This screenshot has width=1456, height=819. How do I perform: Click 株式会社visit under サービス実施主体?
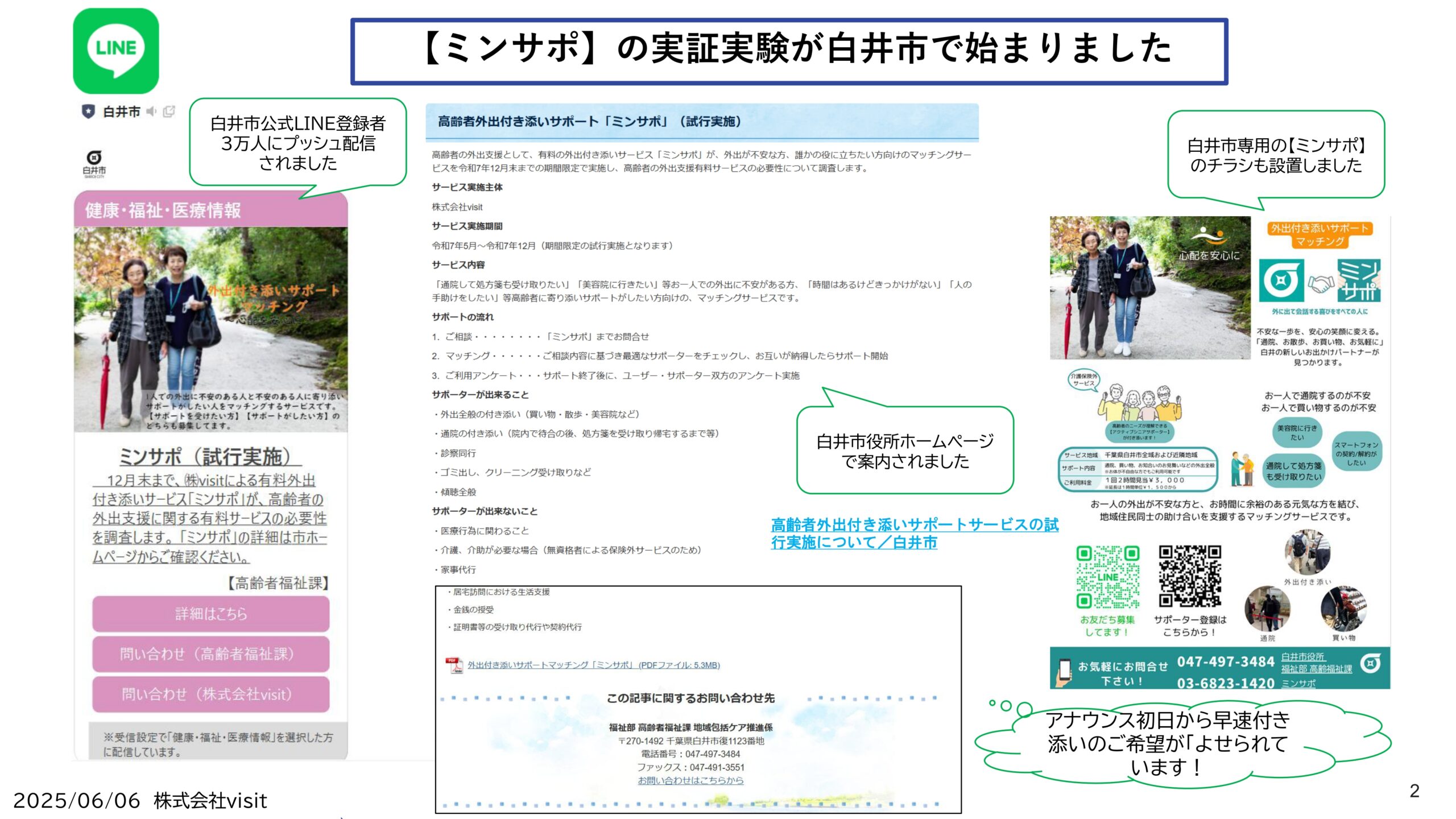[x=457, y=207]
